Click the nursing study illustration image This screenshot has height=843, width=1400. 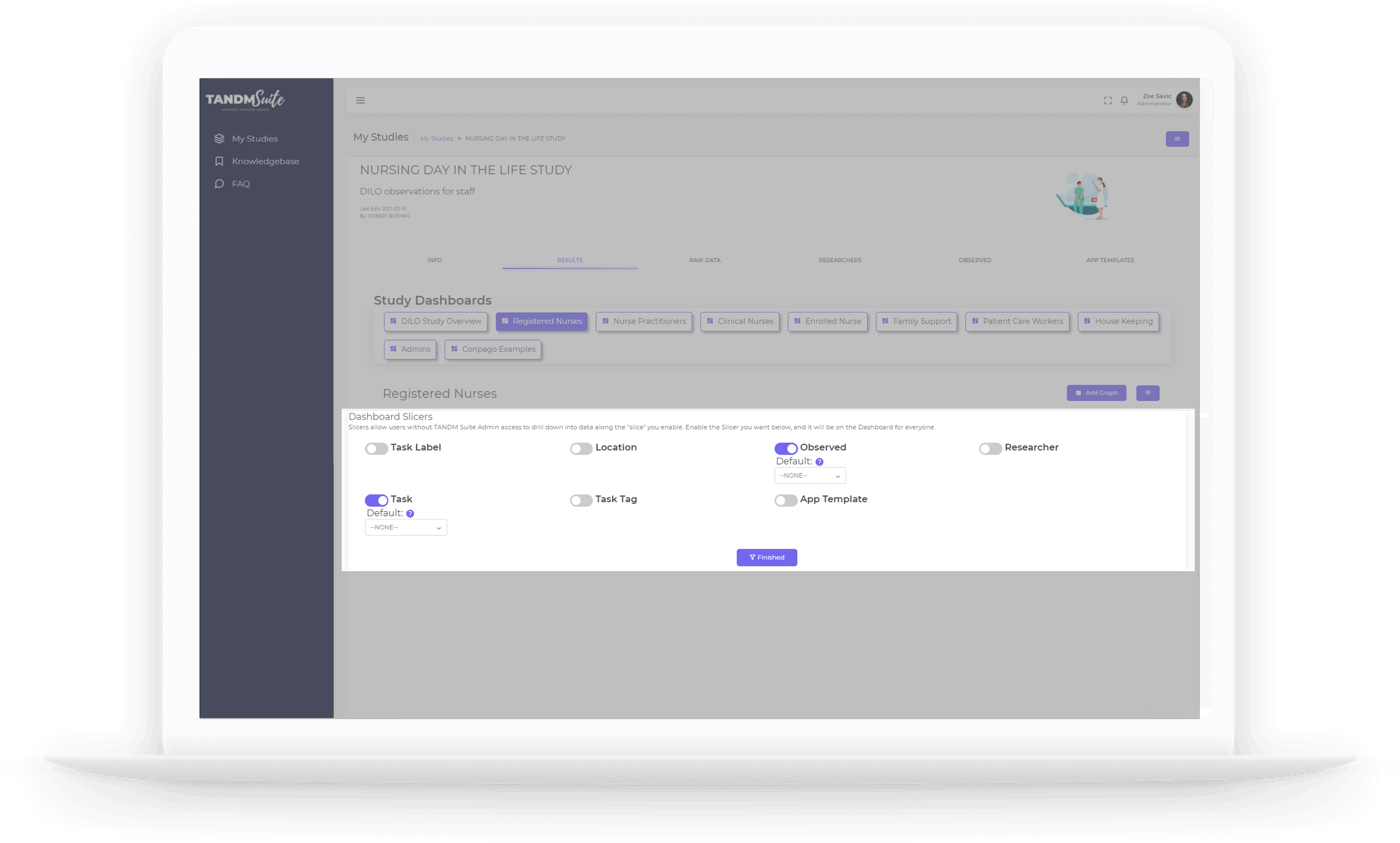[1082, 197]
